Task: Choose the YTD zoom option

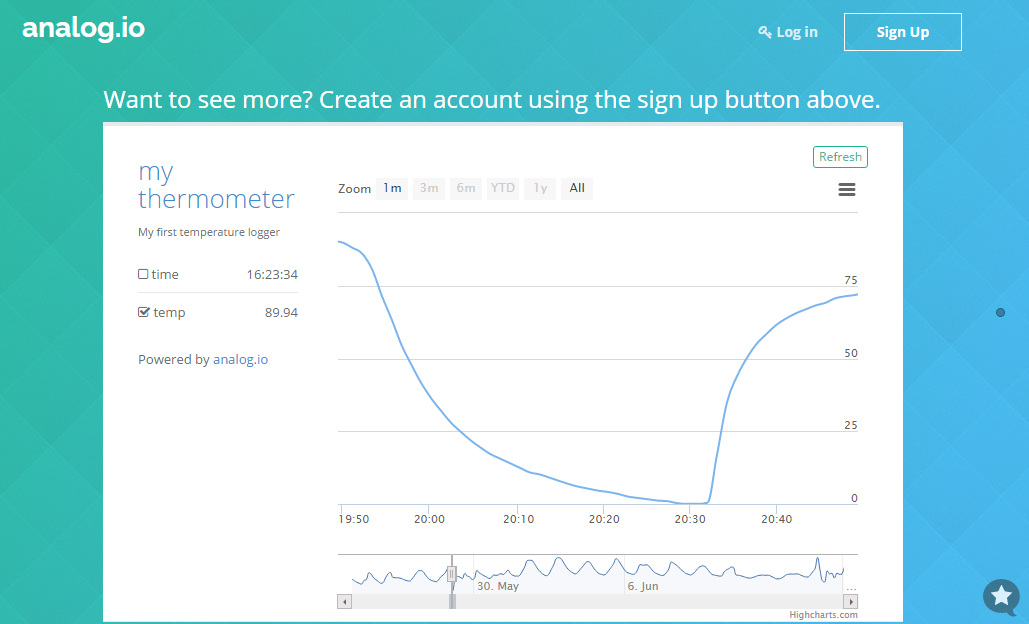Action: pyautogui.click(x=503, y=188)
